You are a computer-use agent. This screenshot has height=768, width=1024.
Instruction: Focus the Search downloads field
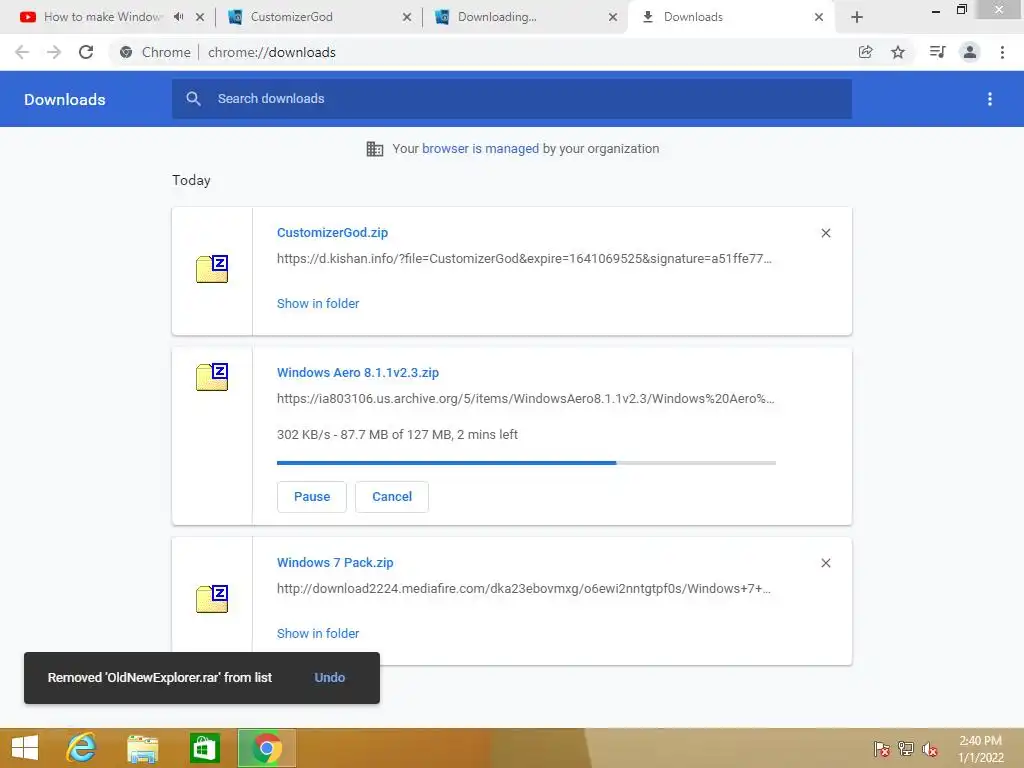pos(512,99)
